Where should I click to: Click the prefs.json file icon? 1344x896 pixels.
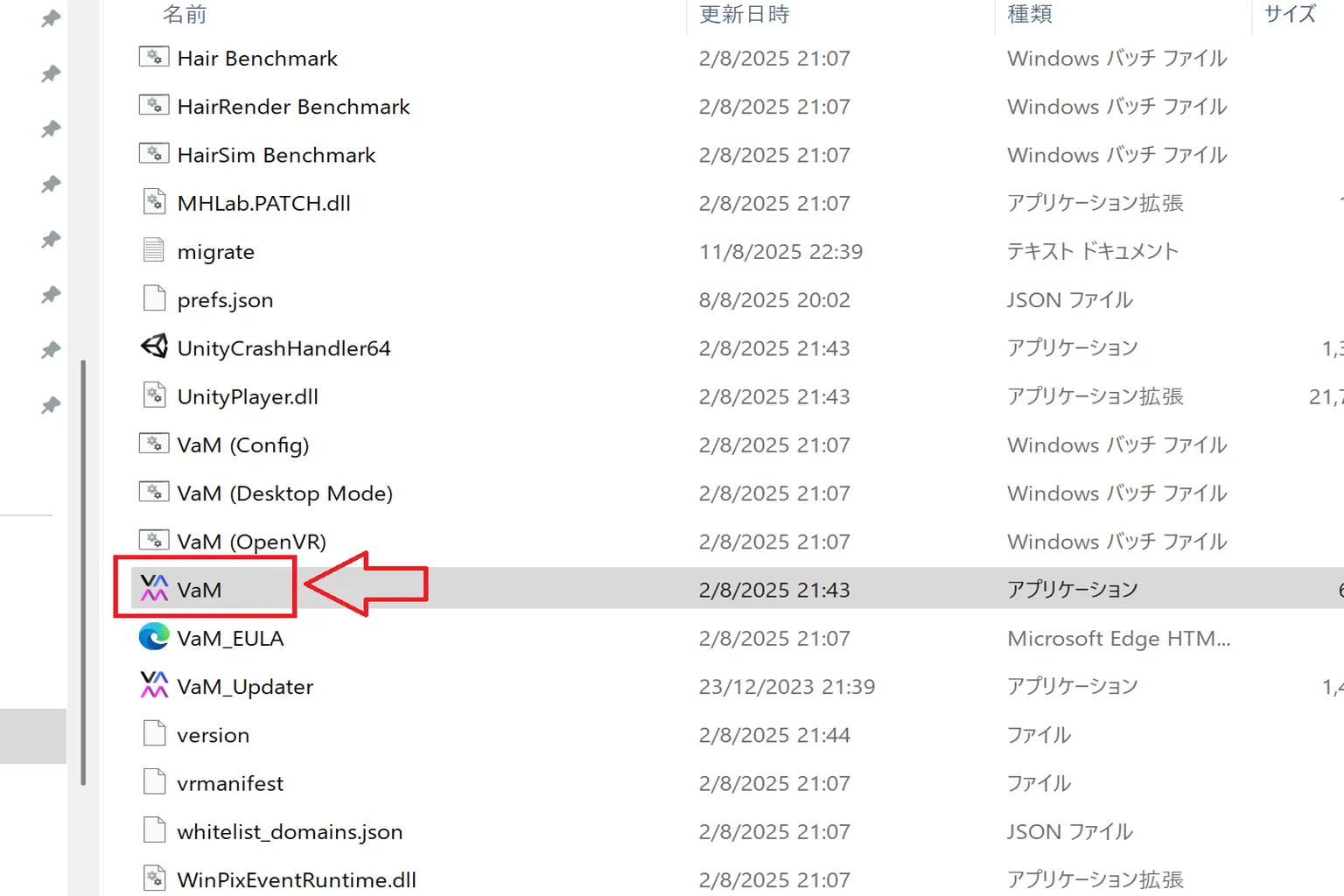click(x=154, y=298)
